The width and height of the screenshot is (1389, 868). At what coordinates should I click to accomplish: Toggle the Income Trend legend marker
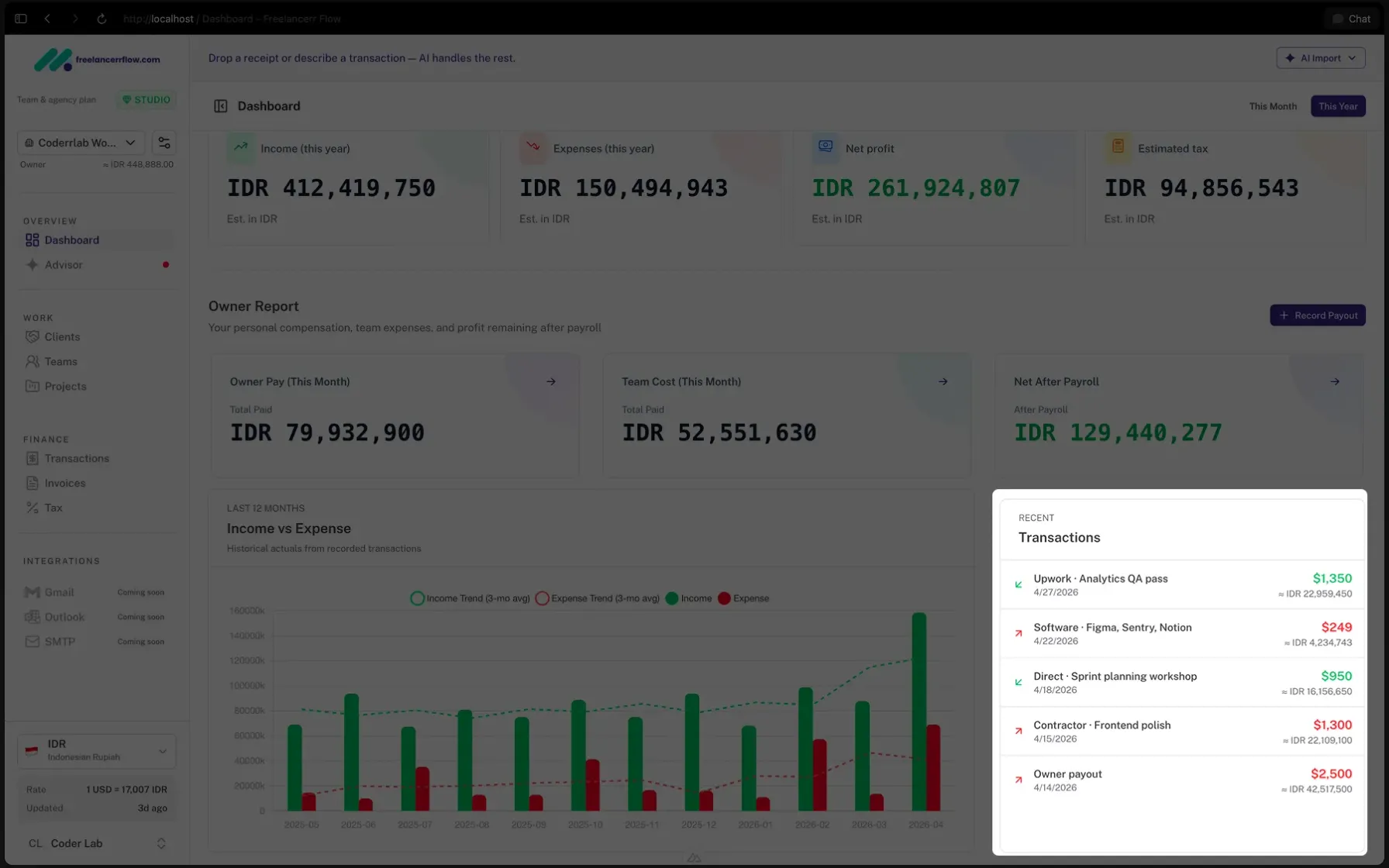417,598
